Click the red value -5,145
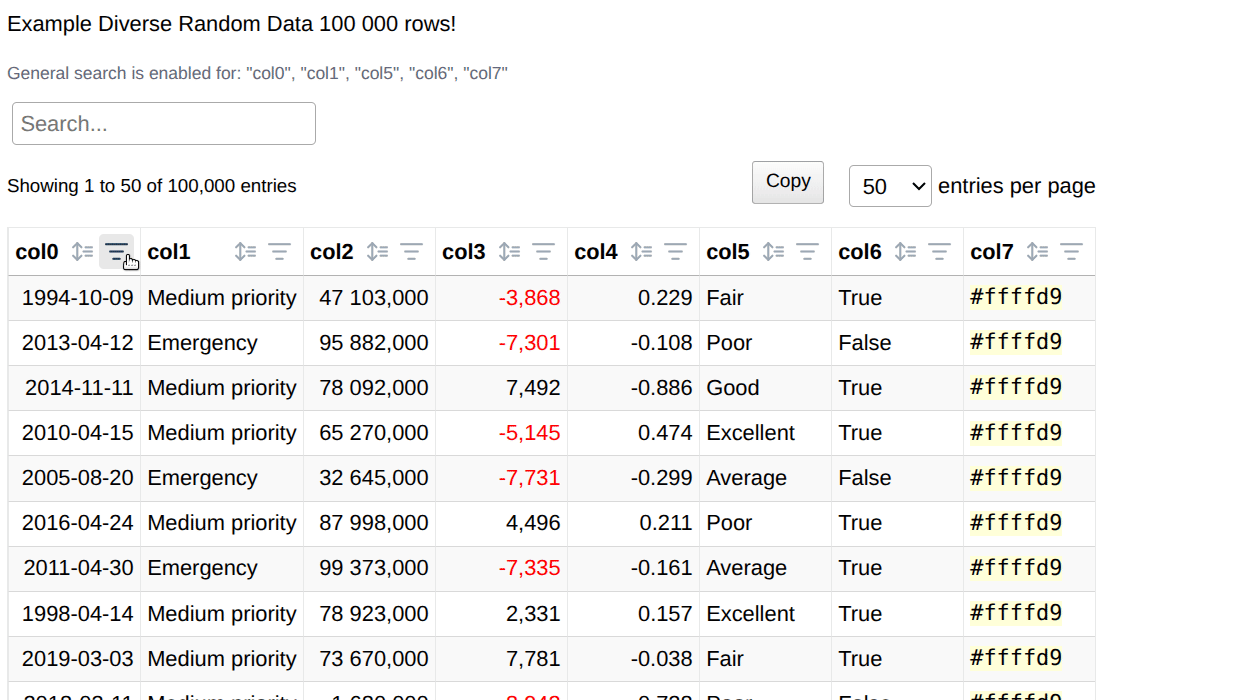The image size is (1250, 700). point(529,432)
